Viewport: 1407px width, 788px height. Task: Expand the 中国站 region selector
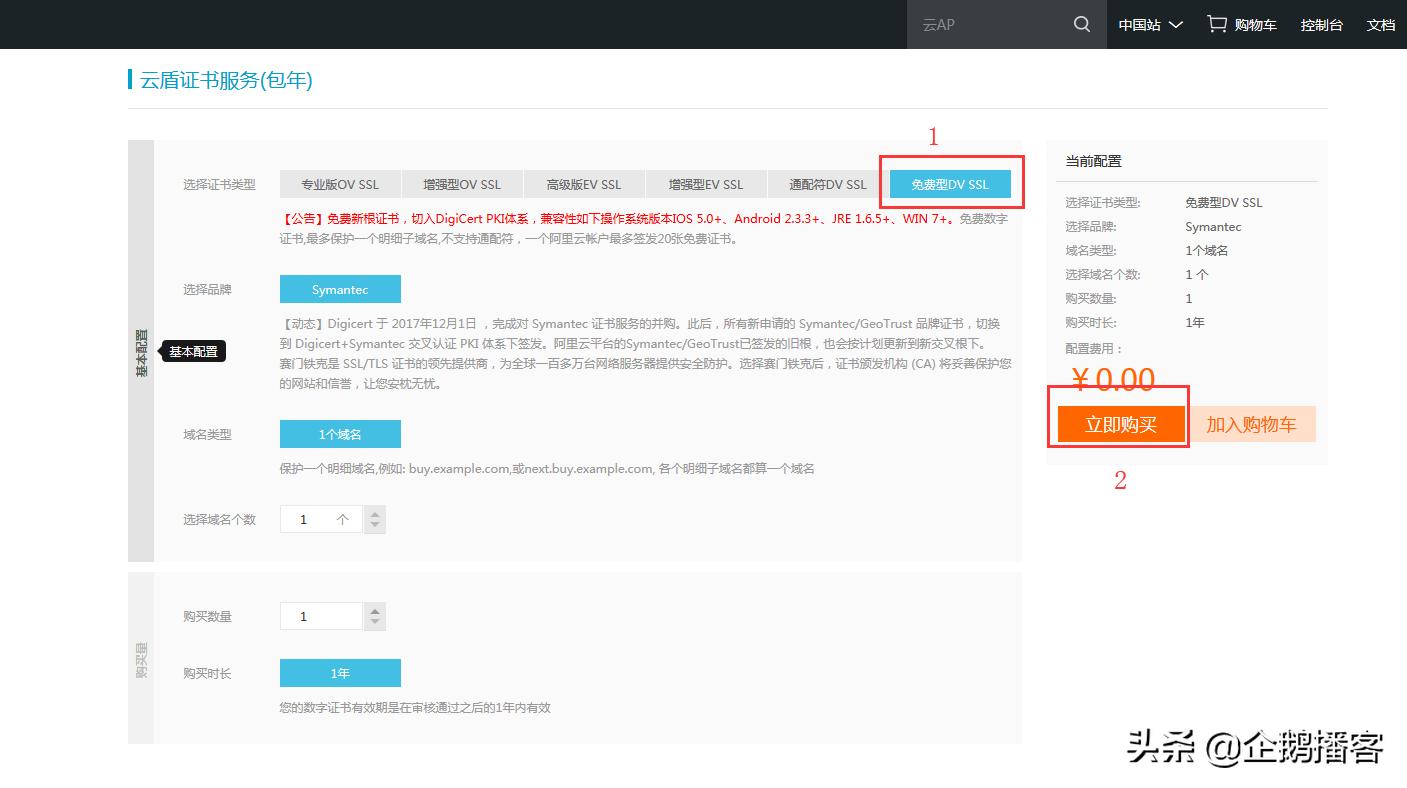1148,24
